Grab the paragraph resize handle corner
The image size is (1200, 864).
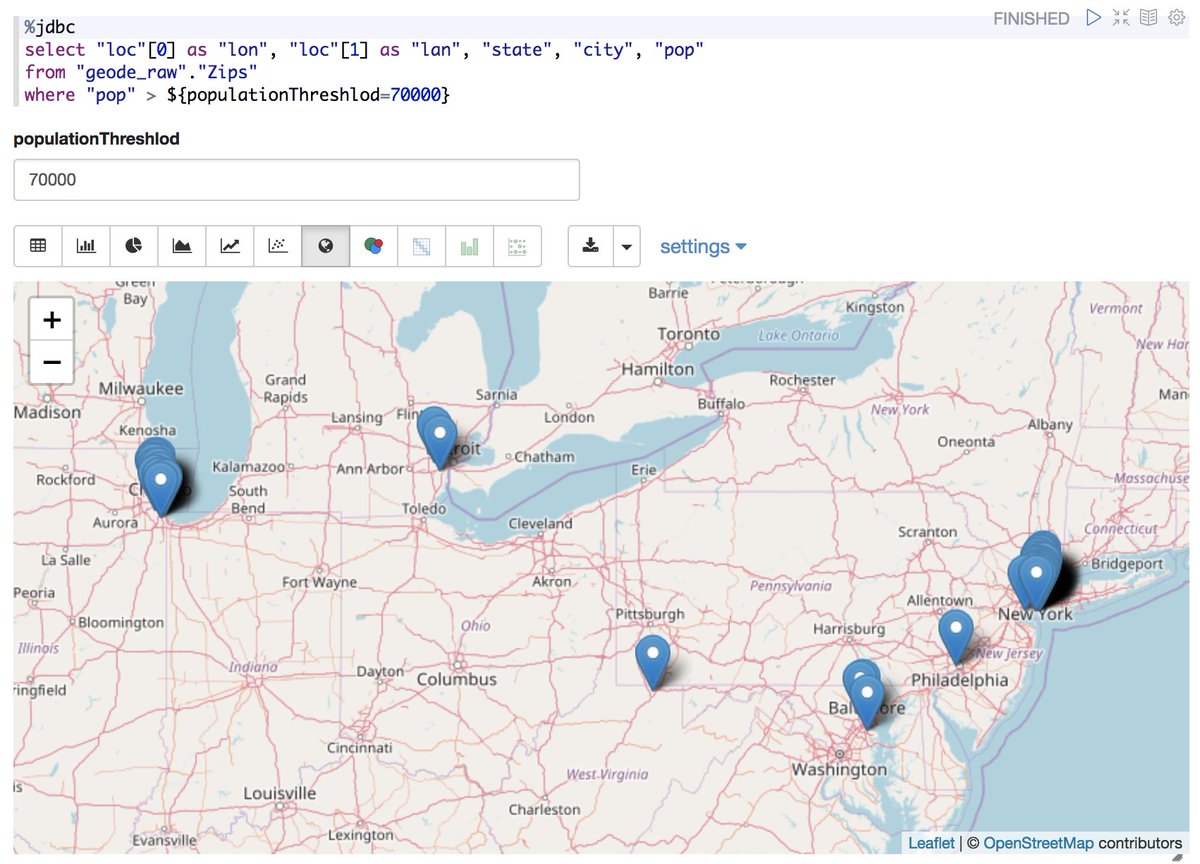1177,857
